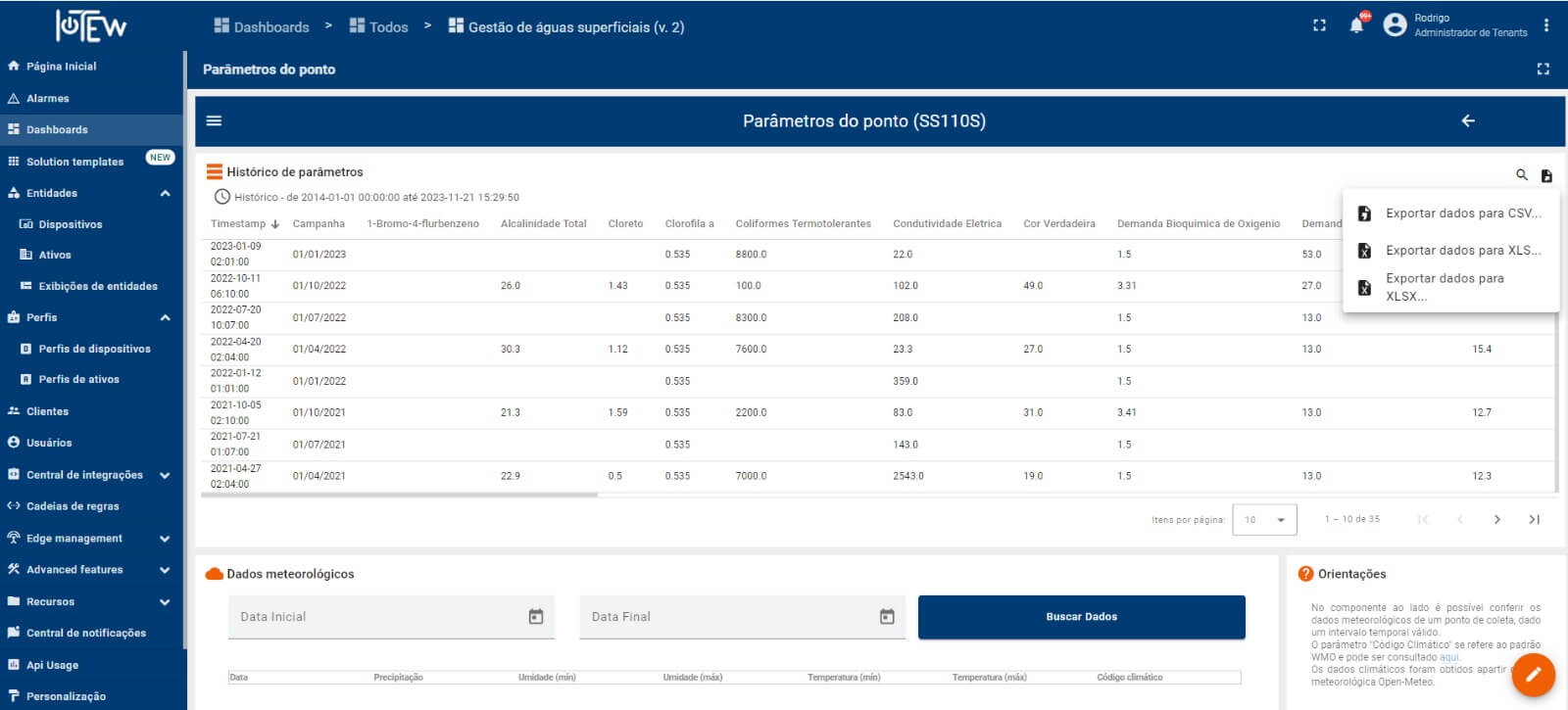Click Data Inicial date field
The width and height of the screenshot is (1568, 710).
pyautogui.click(x=391, y=617)
